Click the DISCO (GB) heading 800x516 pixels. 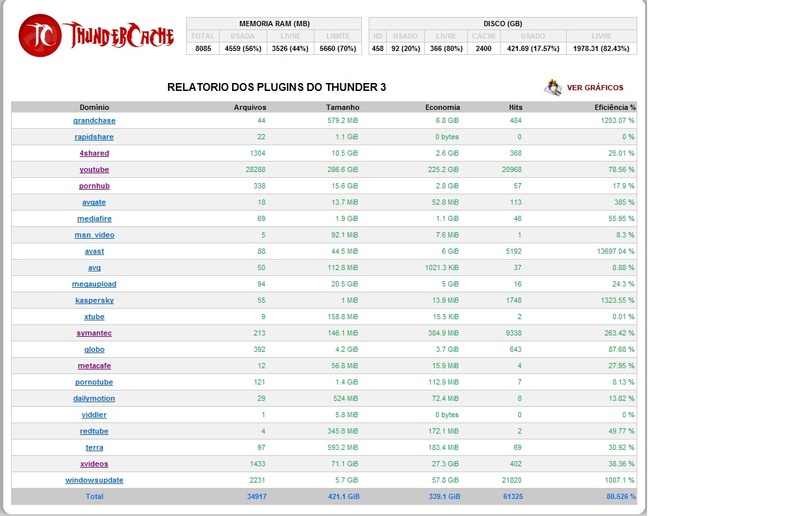(503, 23)
